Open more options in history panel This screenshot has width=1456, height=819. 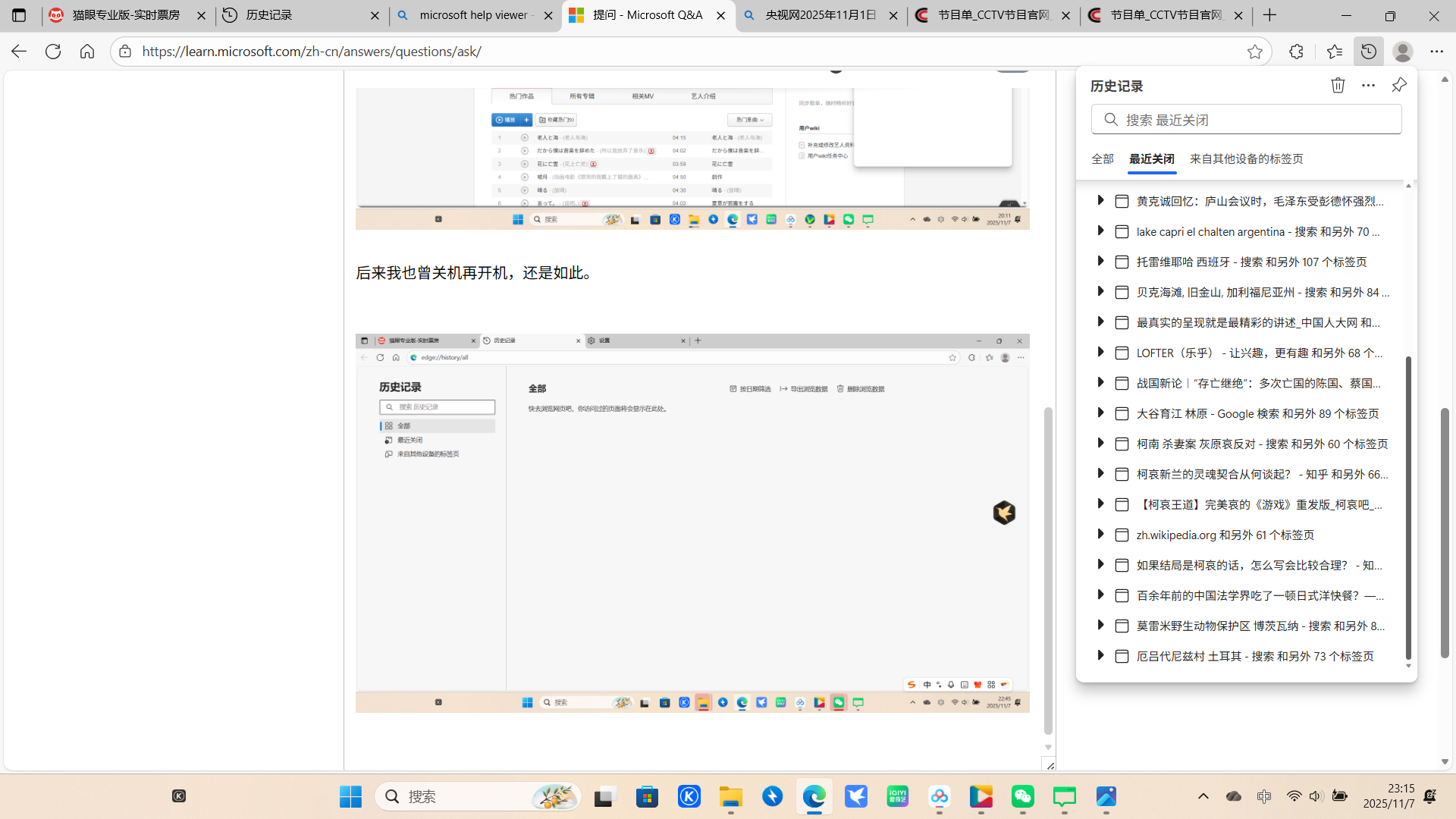(1368, 86)
